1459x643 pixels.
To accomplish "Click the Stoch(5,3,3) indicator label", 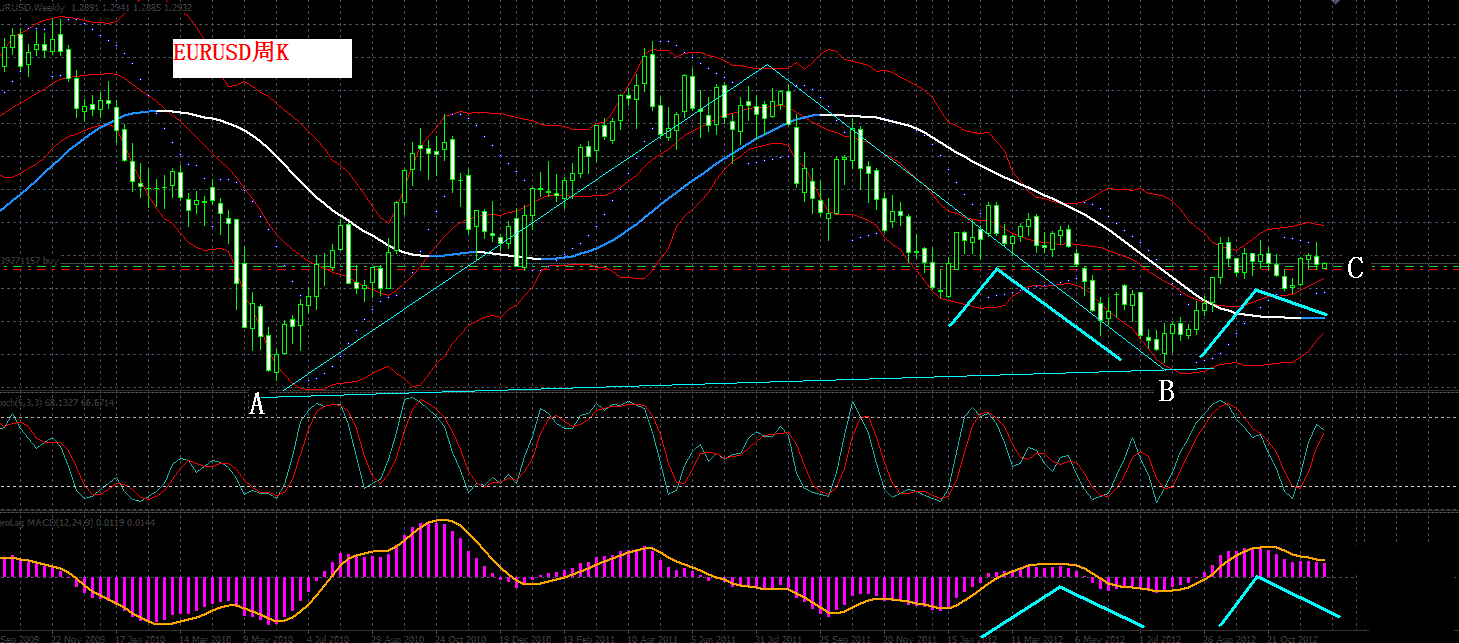I will (x=57, y=402).
